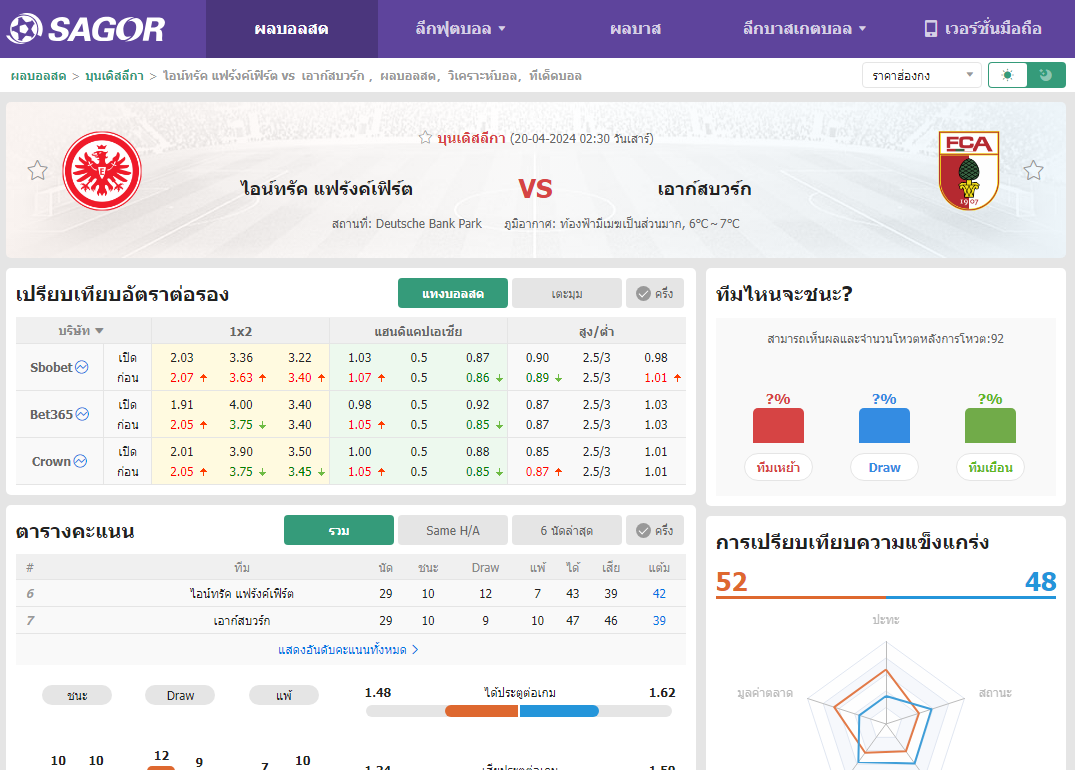Favorite the Augsburg away team star
This screenshot has height=770, width=1075.
click(1033, 170)
